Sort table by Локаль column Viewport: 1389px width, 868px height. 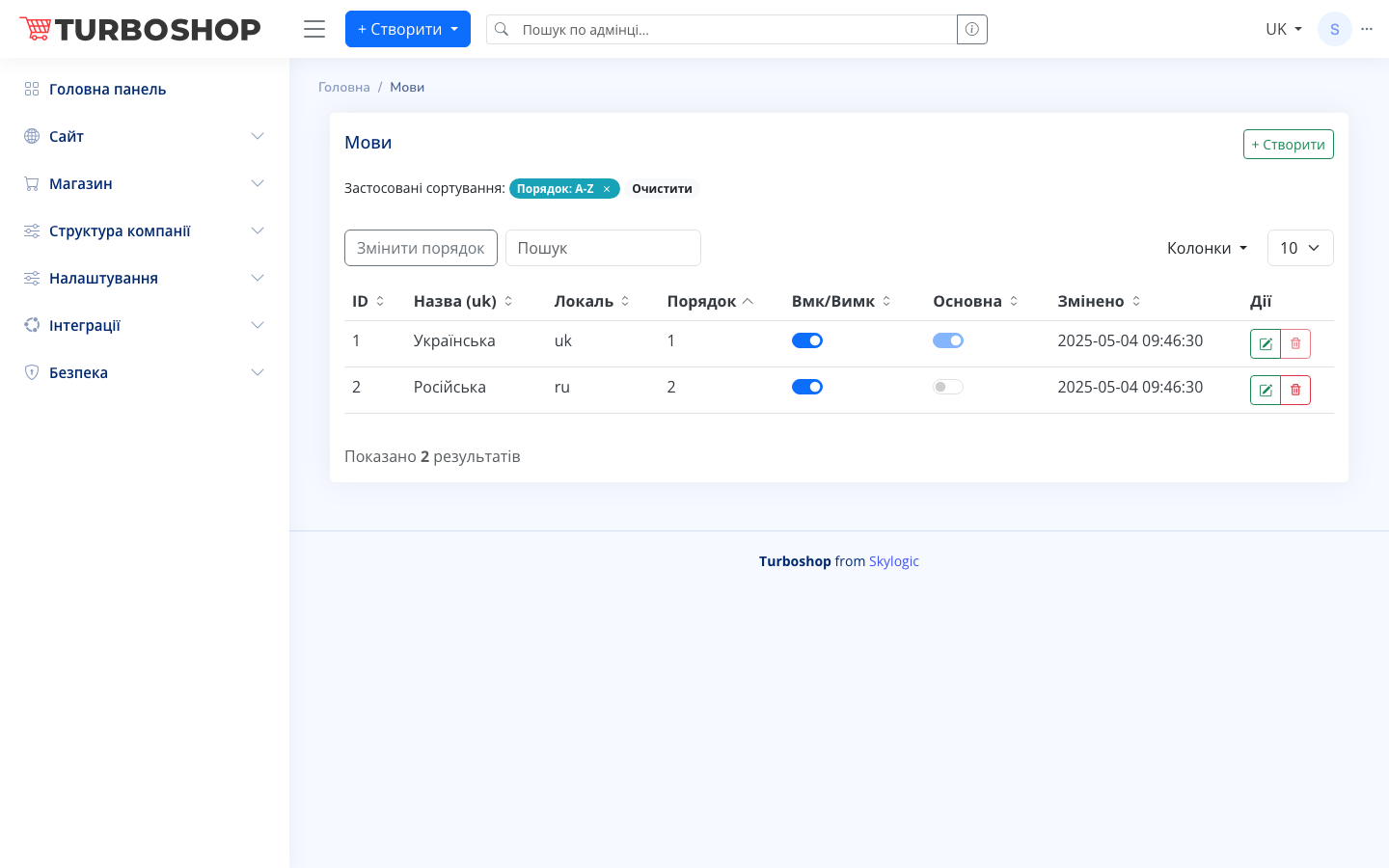coord(591,301)
